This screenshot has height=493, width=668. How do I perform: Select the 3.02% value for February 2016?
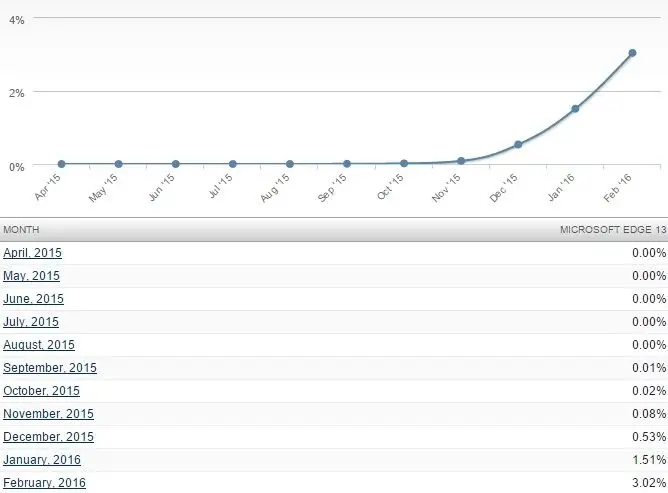point(649,483)
